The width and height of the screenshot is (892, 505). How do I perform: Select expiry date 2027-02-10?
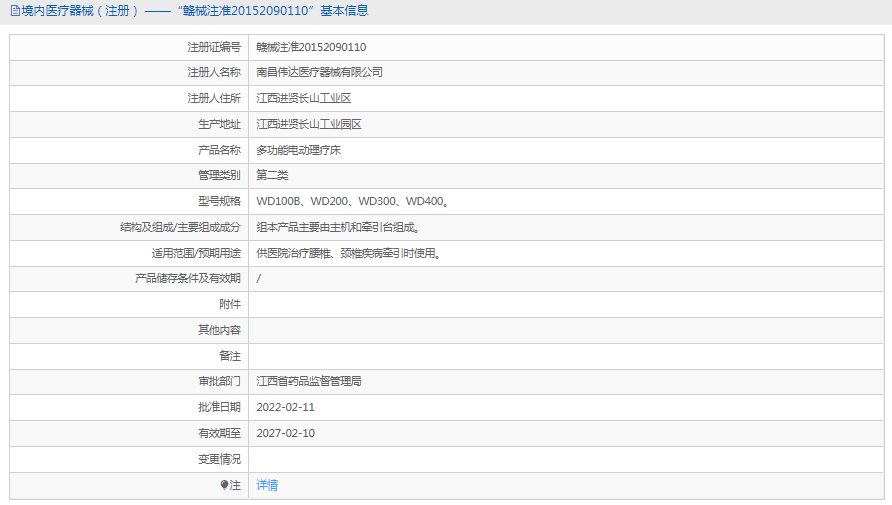[285, 433]
